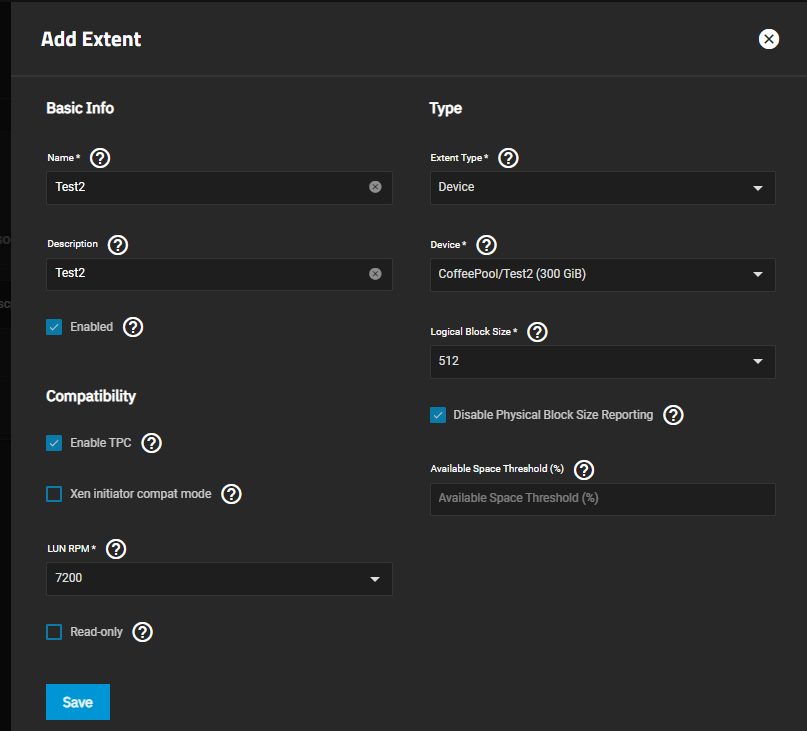Show help for Read-only option
Screen dimensions: 807x731
143,632
